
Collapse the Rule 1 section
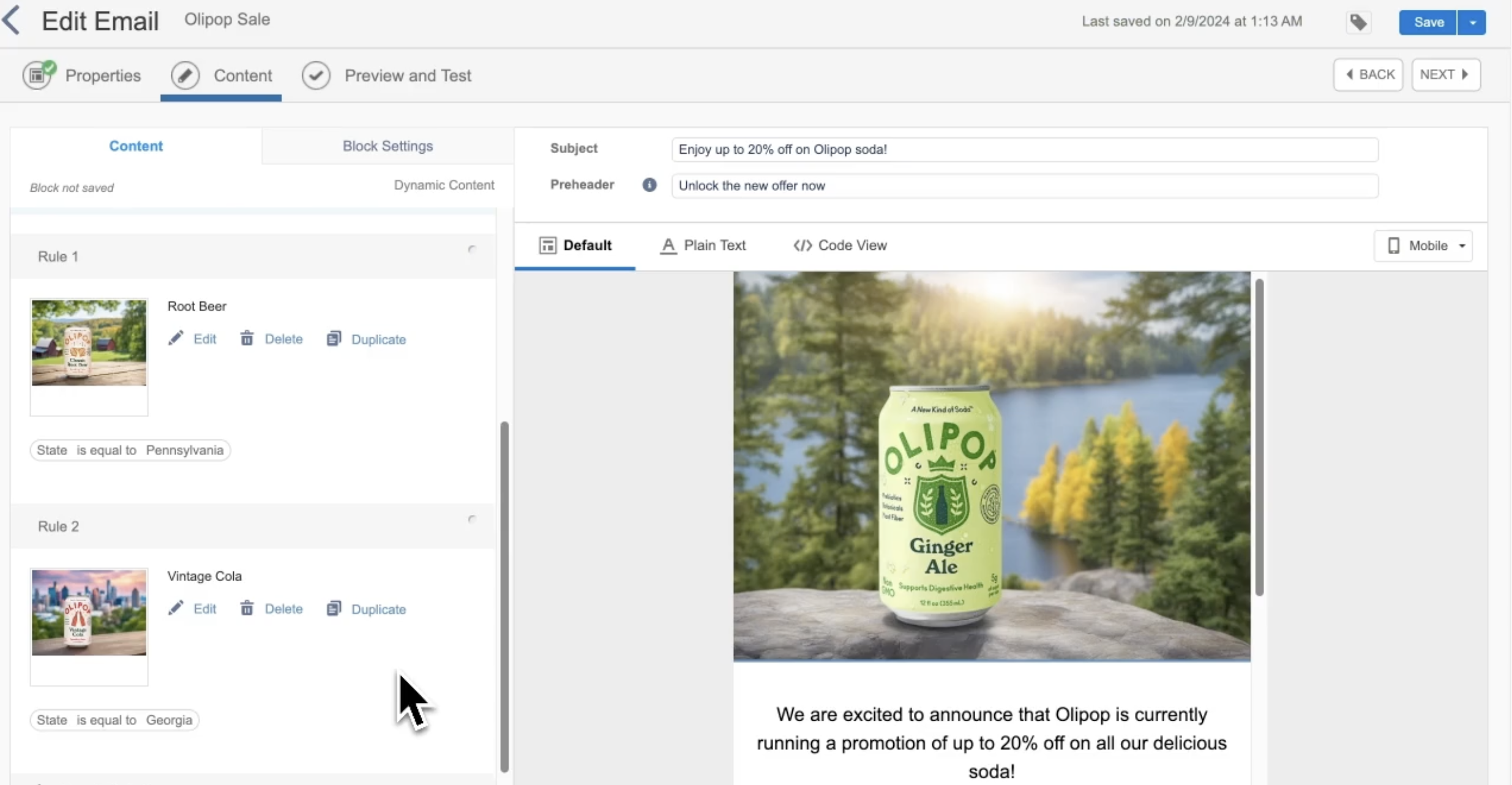471,249
